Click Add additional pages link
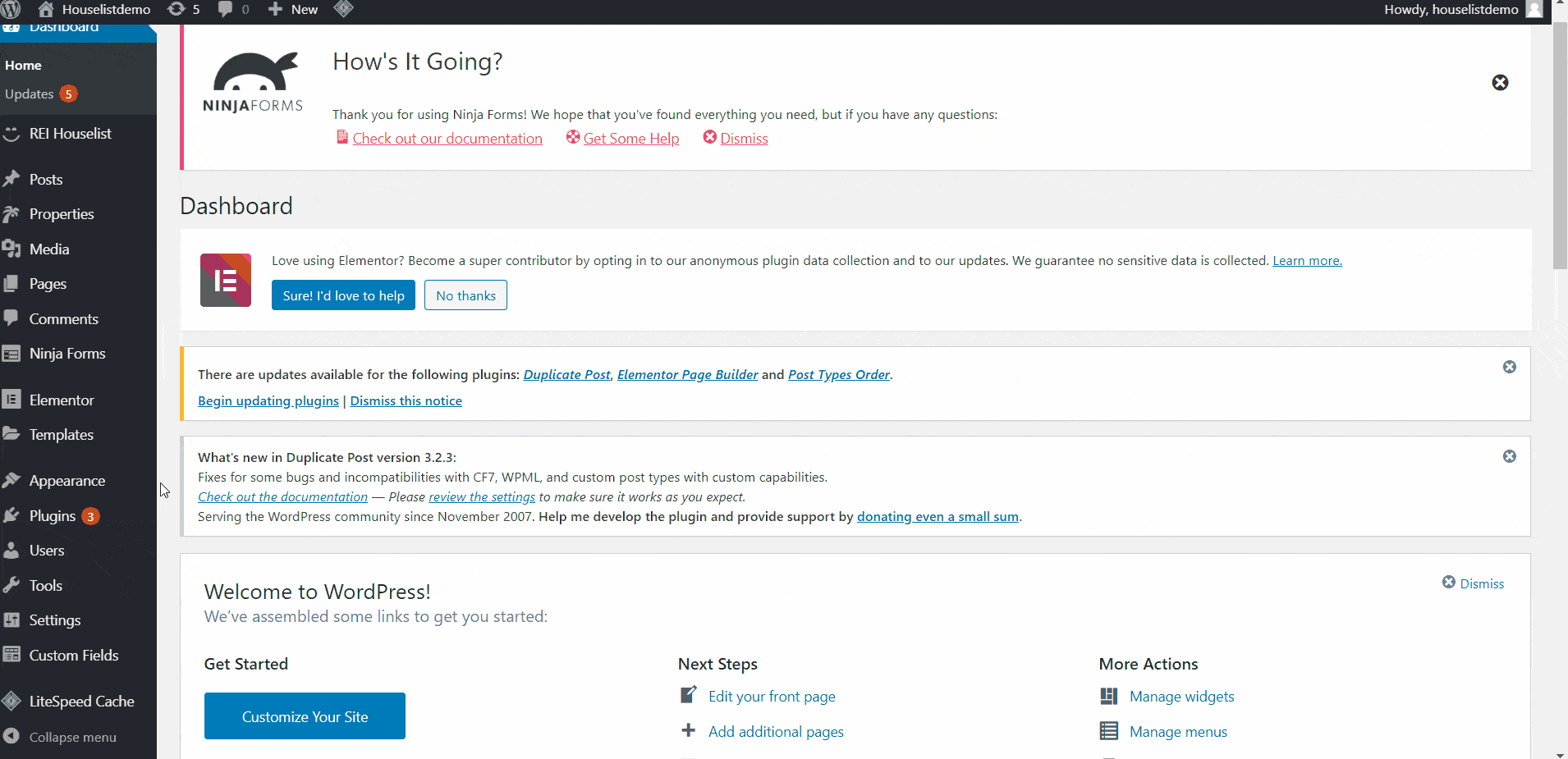The image size is (1568, 759). click(x=776, y=732)
